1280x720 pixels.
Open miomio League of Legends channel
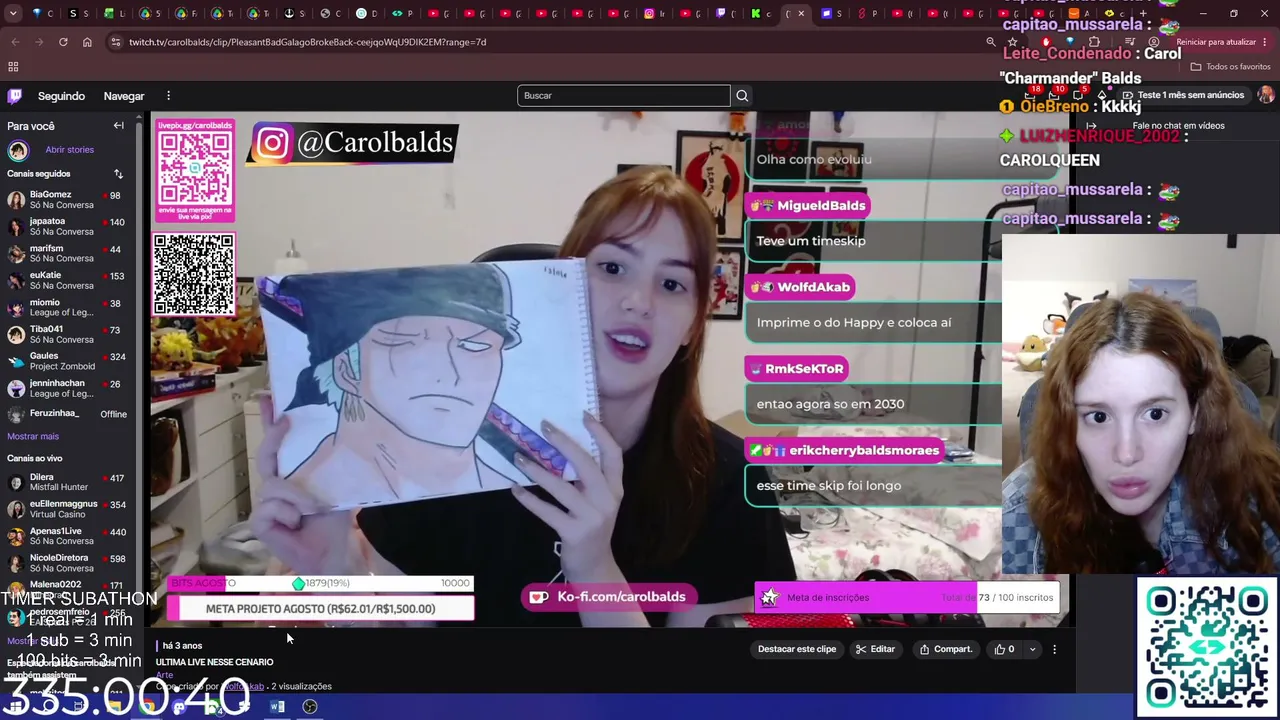pos(66,308)
